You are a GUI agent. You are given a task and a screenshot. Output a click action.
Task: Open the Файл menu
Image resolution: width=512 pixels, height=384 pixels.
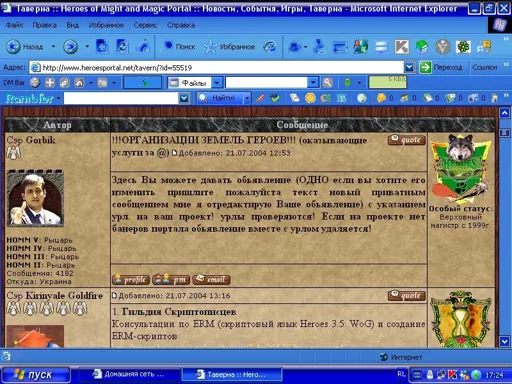tap(14, 25)
